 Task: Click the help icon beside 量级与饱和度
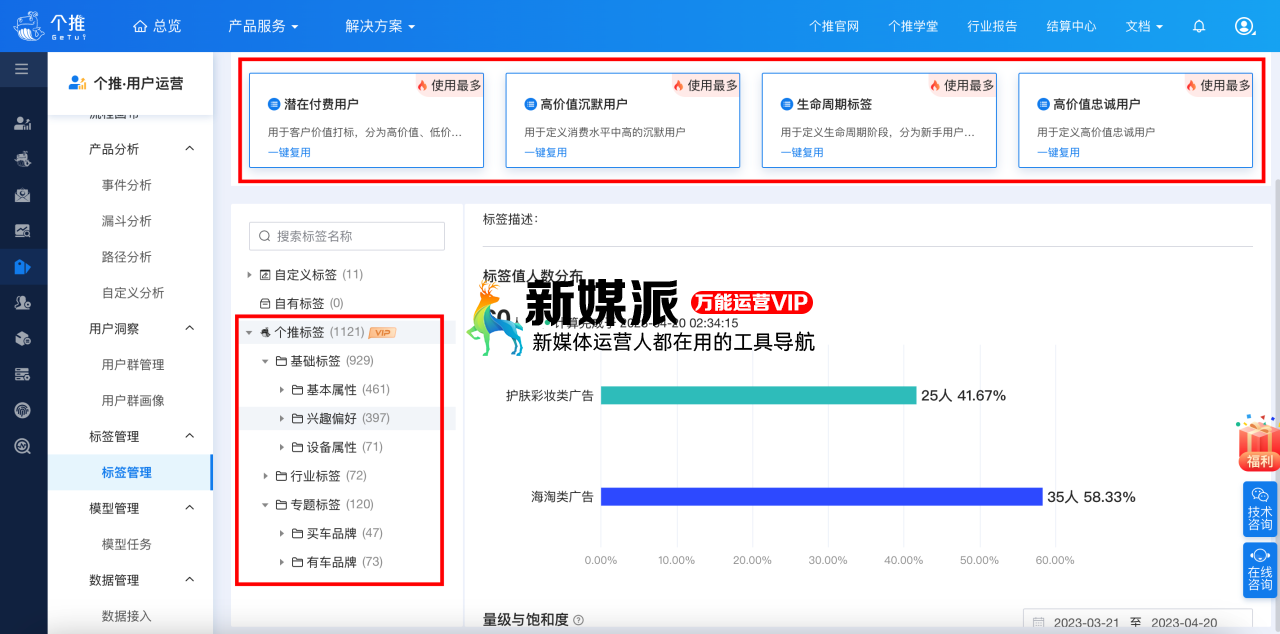coord(579,621)
